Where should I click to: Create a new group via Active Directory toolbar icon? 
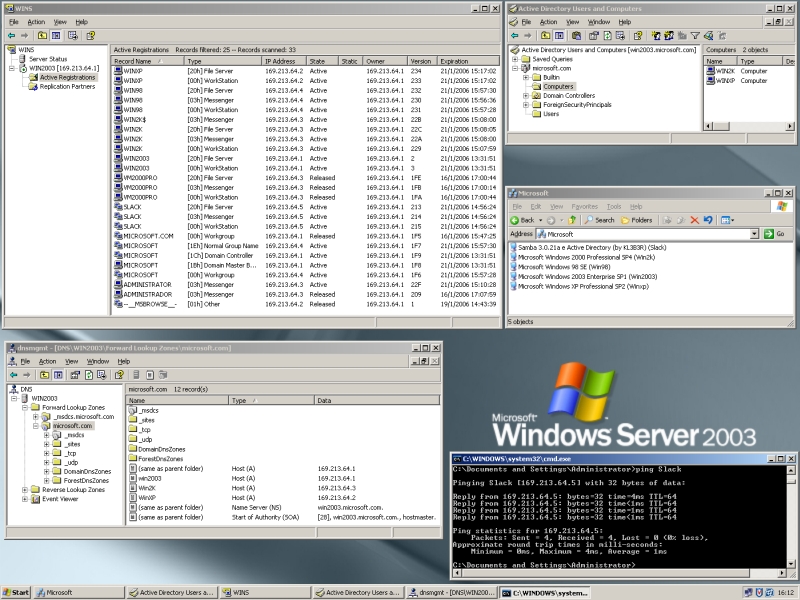[669, 36]
